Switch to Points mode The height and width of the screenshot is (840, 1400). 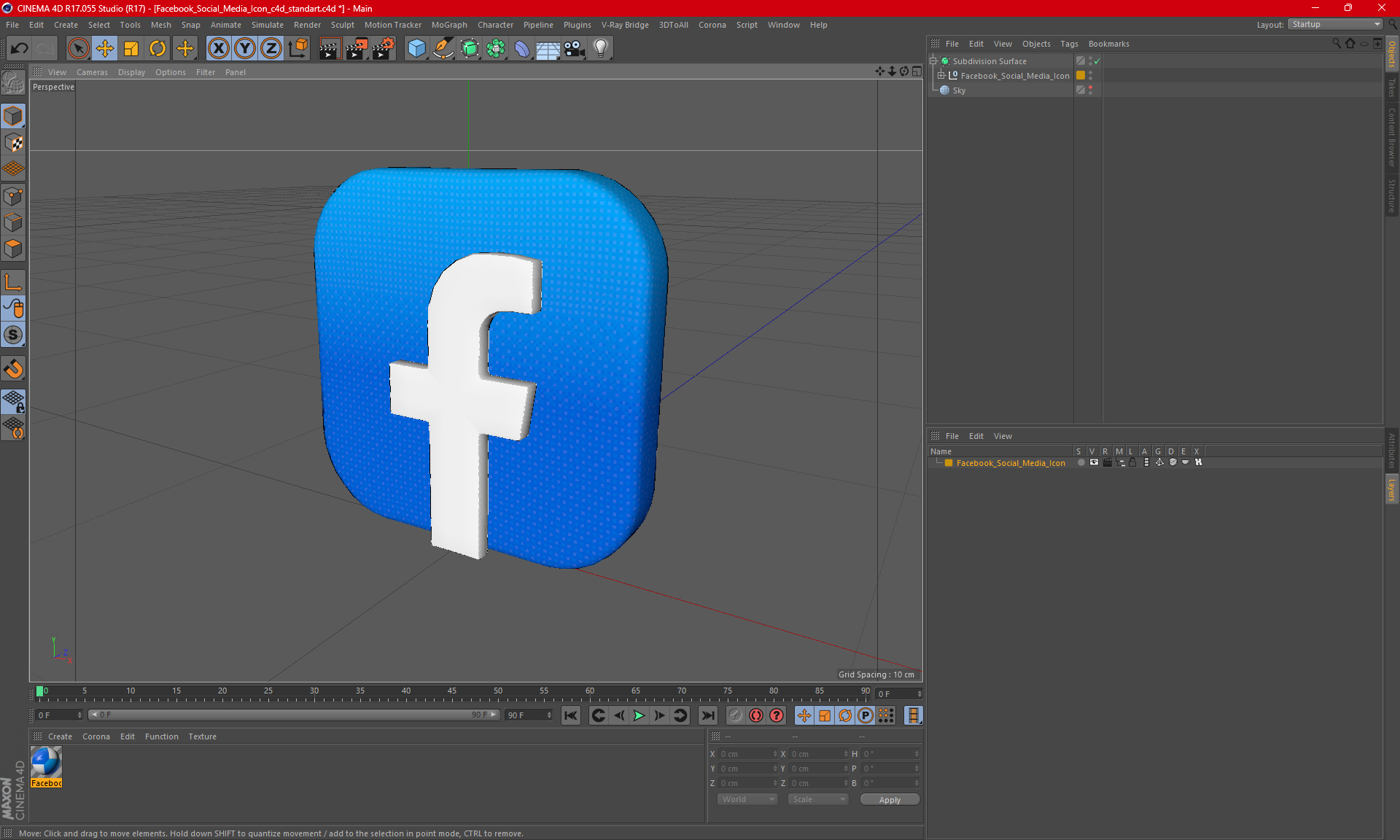(14, 196)
